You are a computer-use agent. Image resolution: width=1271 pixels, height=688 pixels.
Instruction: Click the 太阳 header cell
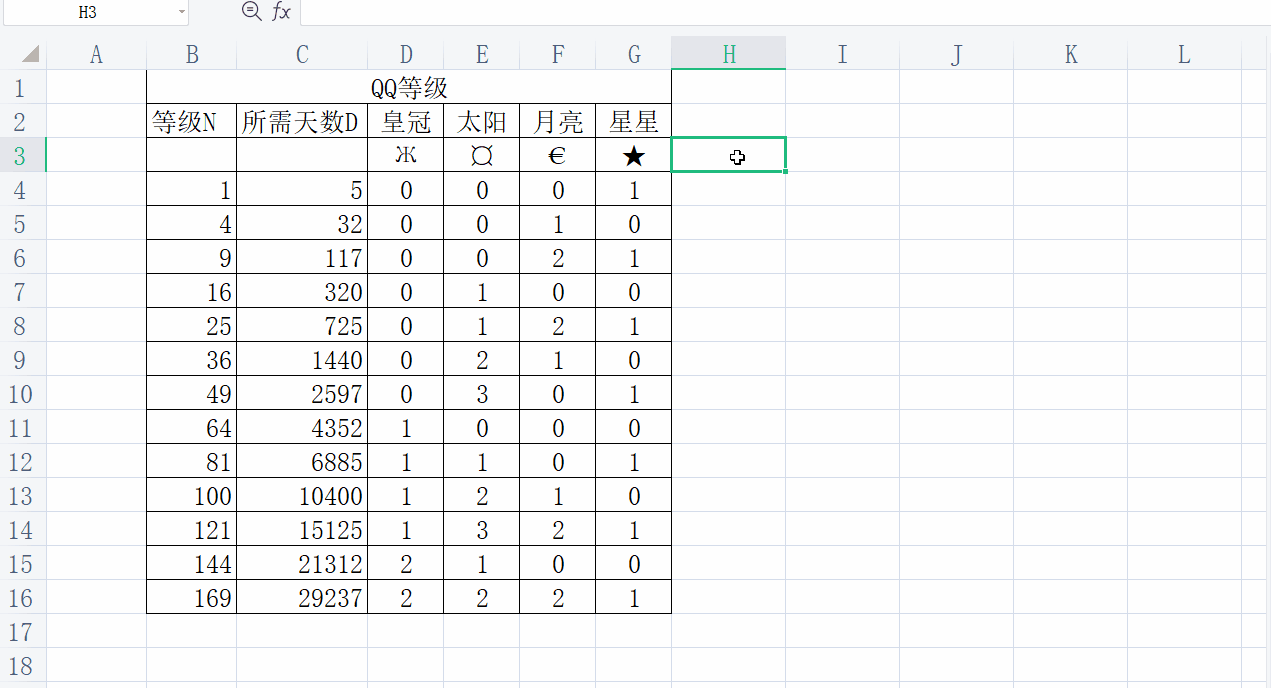tap(481, 122)
